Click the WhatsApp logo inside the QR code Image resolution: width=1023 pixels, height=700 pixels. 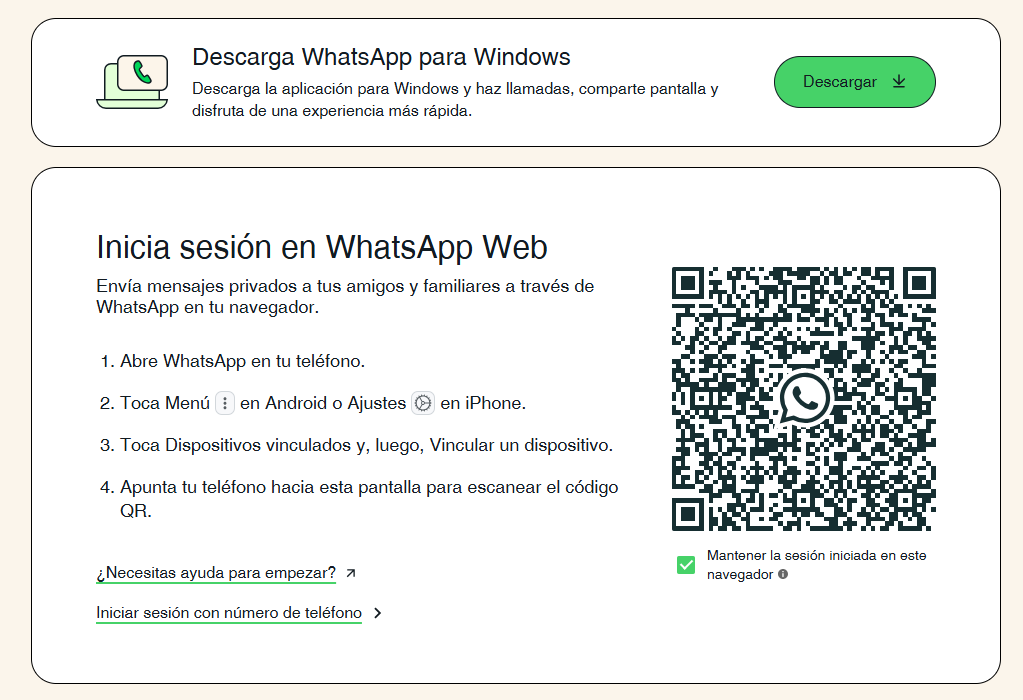804,398
